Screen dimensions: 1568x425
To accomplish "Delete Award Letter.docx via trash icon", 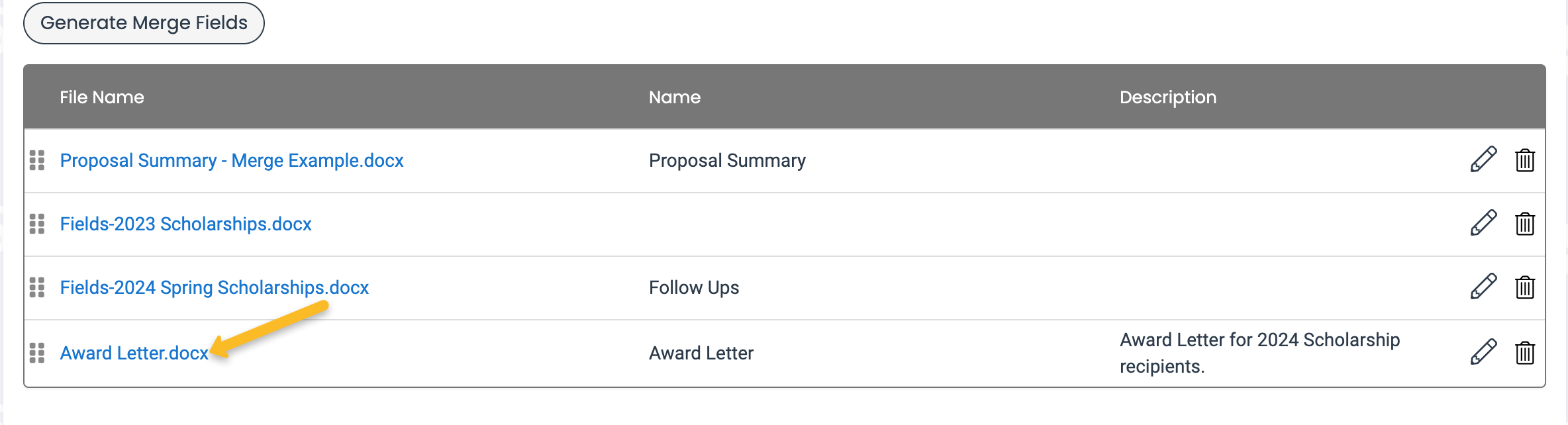I will coord(1525,352).
